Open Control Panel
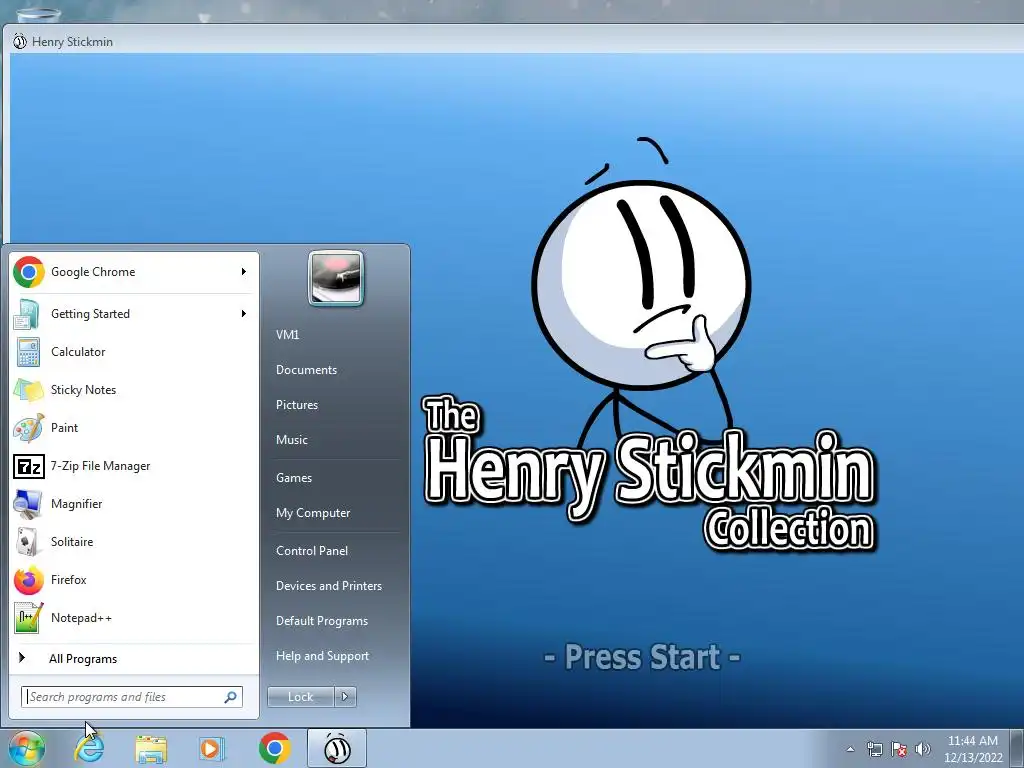The height and width of the screenshot is (768, 1024). pyautogui.click(x=312, y=551)
